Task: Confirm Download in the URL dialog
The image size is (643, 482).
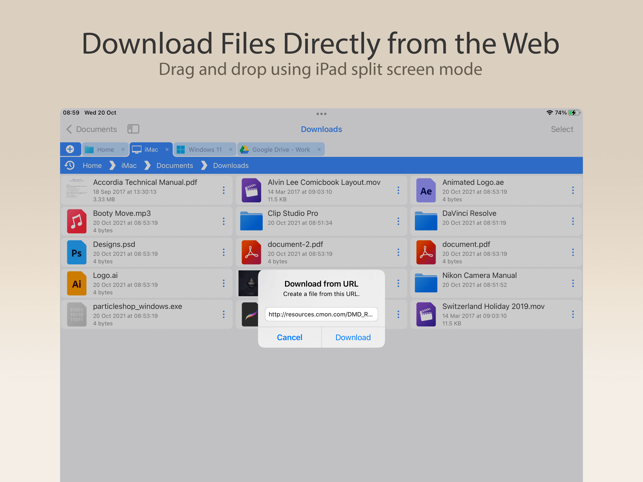Action: [353, 337]
